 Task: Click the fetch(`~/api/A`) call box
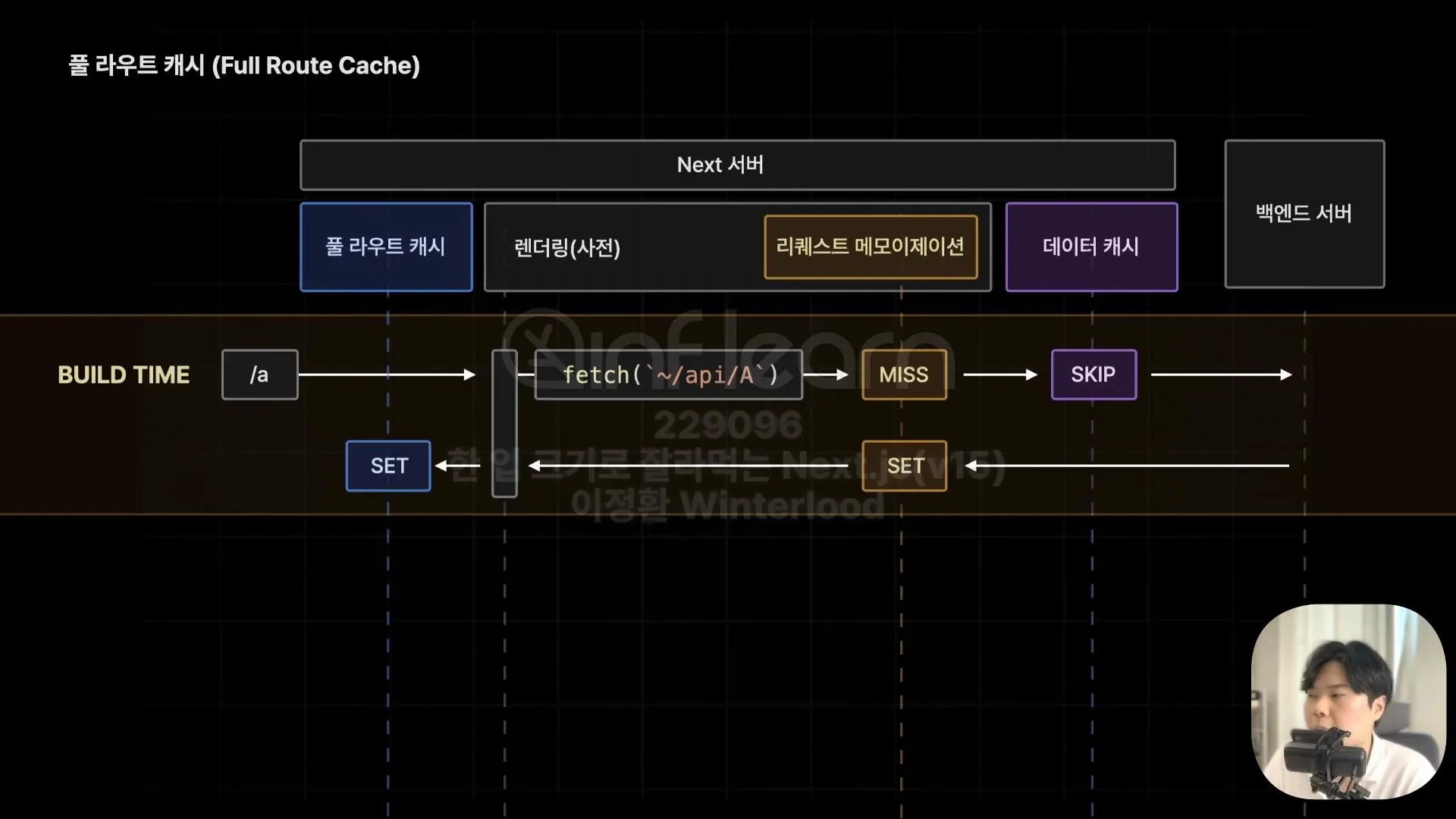[669, 374]
